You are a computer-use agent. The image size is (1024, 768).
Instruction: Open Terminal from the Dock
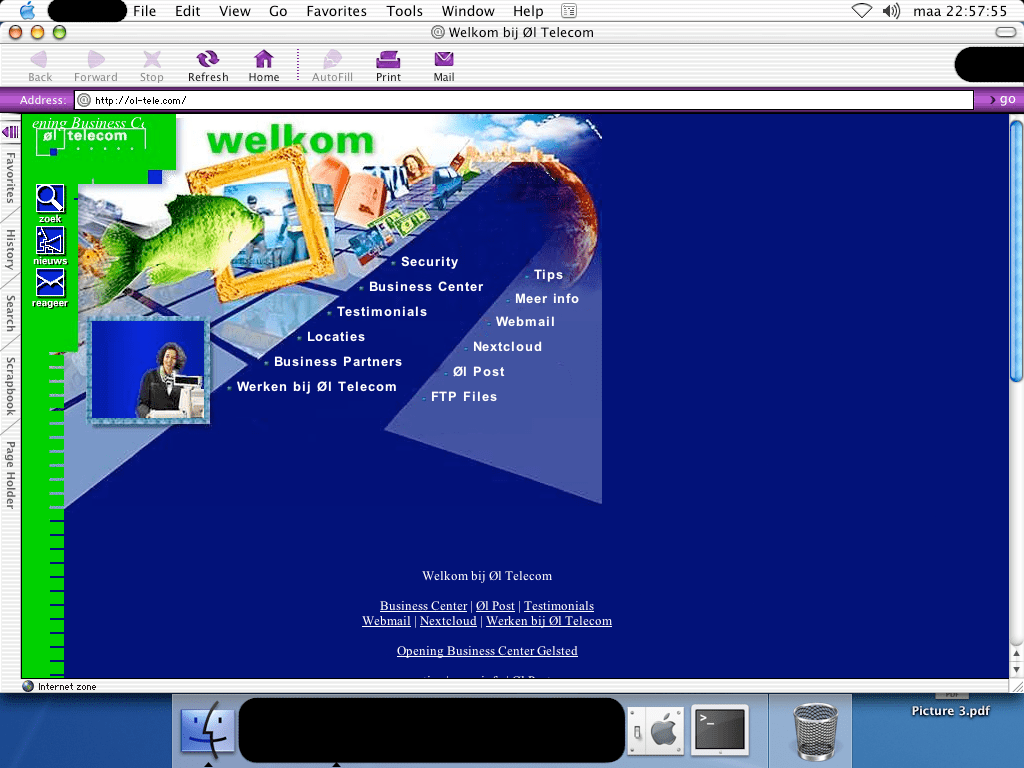tap(720, 729)
